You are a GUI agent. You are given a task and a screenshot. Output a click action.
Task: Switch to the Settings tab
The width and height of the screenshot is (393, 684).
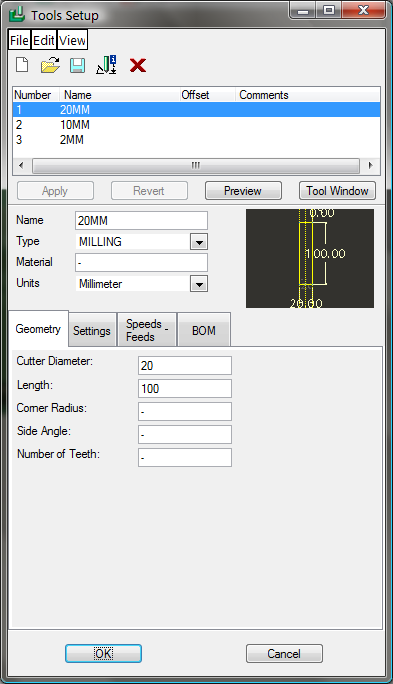coord(92,331)
